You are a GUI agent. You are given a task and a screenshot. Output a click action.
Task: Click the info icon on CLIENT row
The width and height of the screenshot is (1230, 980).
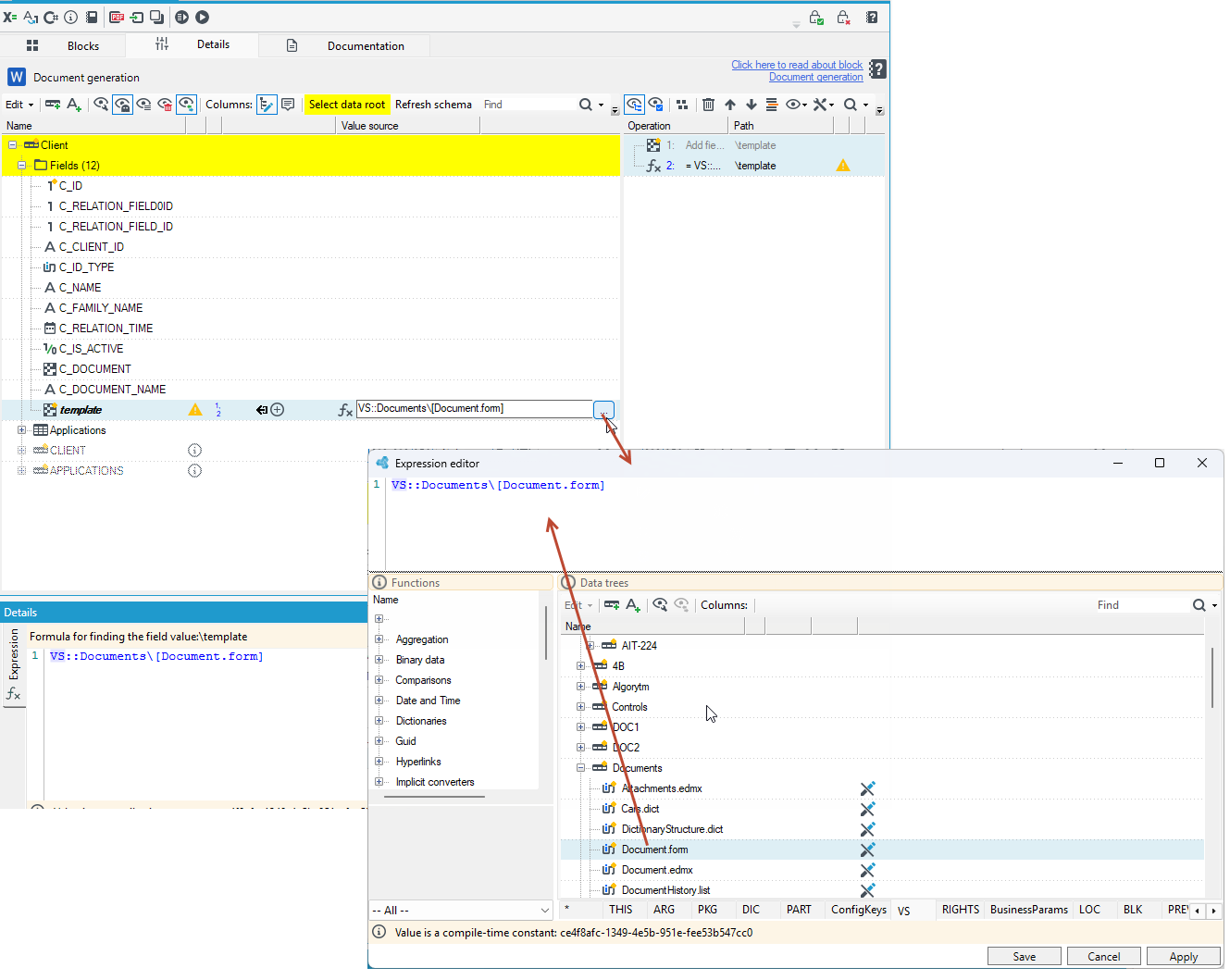194,451
